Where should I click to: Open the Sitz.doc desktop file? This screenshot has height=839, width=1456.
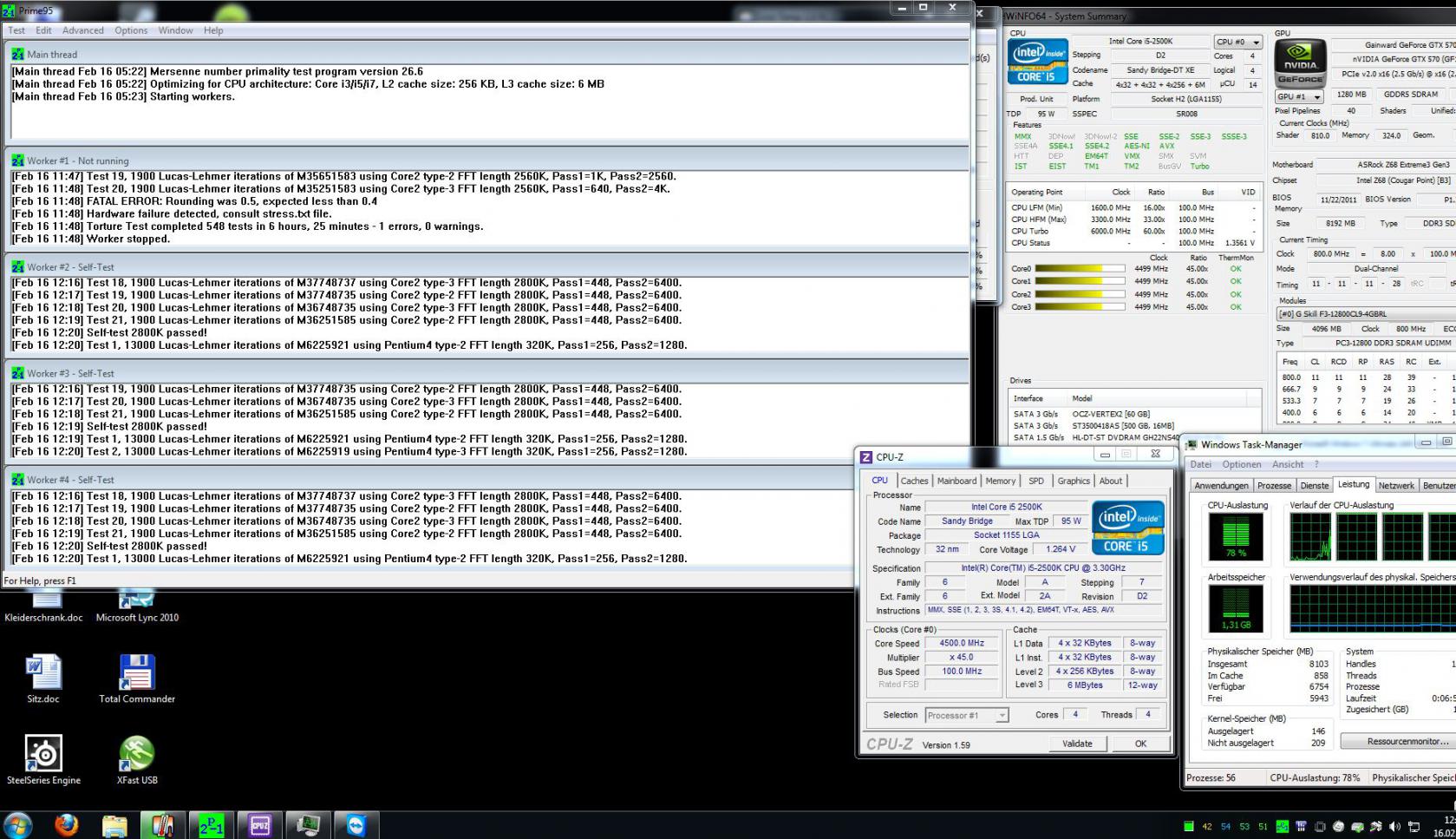[x=43, y=679]
